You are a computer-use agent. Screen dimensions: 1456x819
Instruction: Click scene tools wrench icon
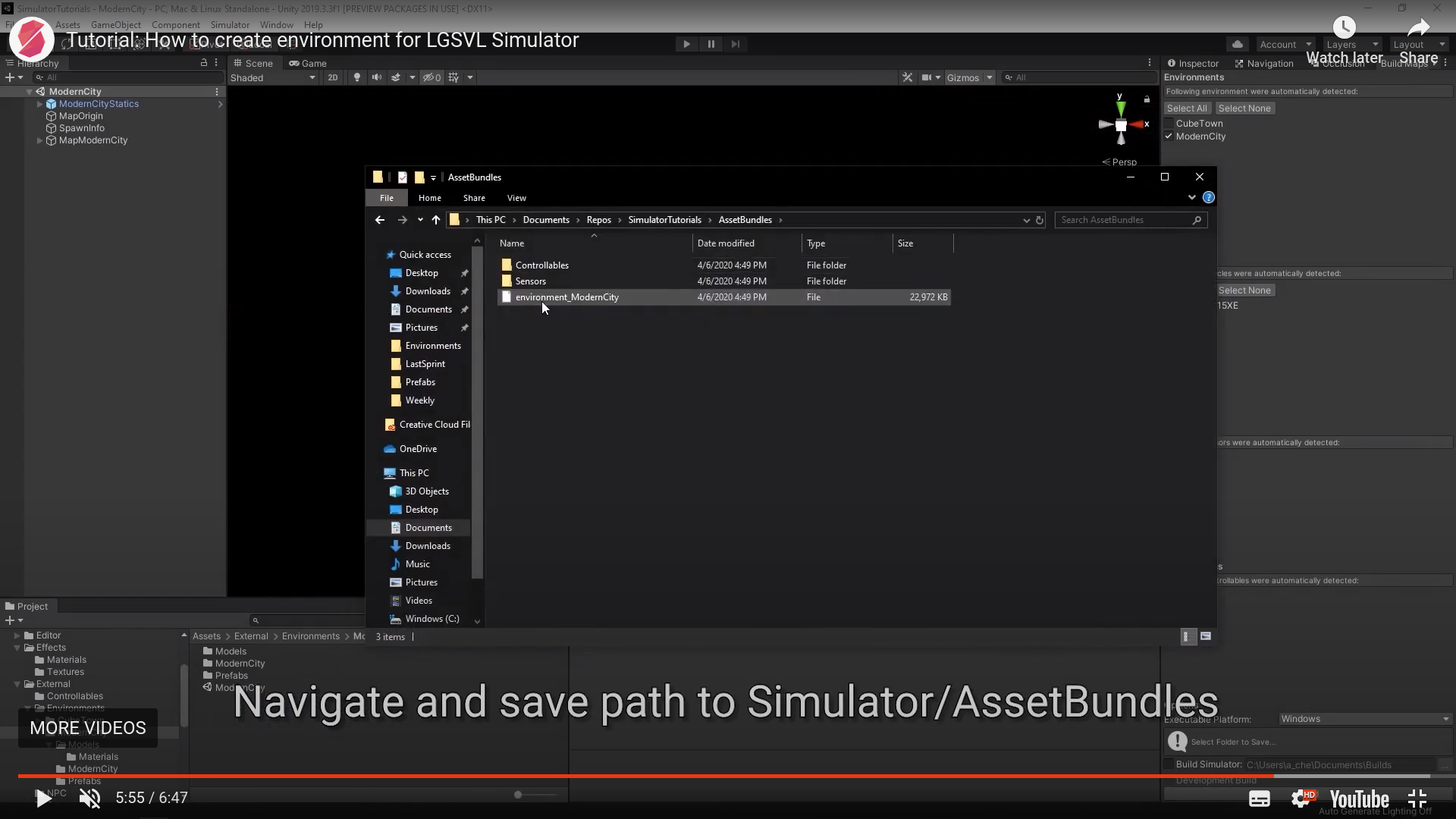tap(907, 77)
